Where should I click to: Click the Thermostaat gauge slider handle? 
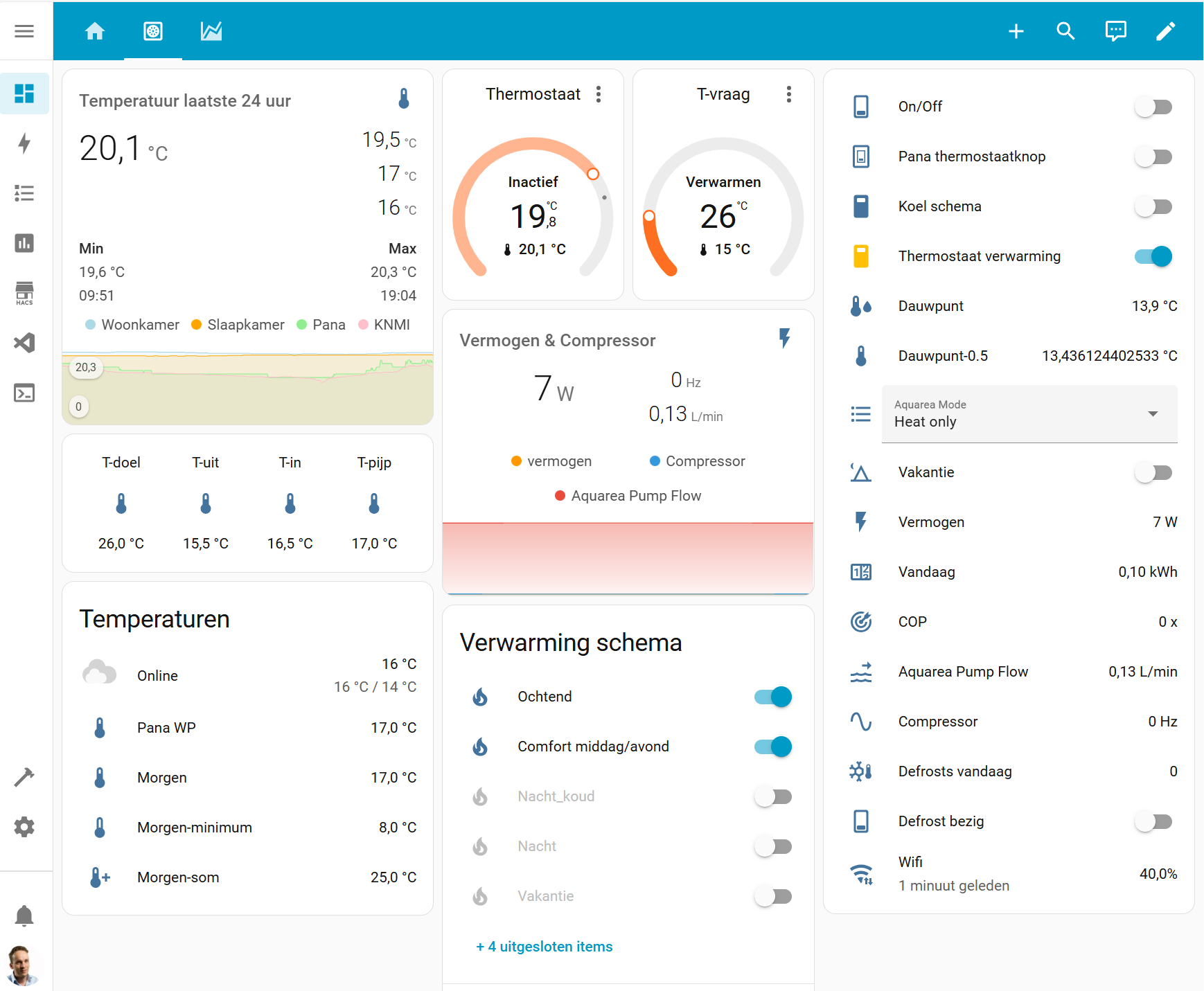pyautogui.click(x=593, y=174)
